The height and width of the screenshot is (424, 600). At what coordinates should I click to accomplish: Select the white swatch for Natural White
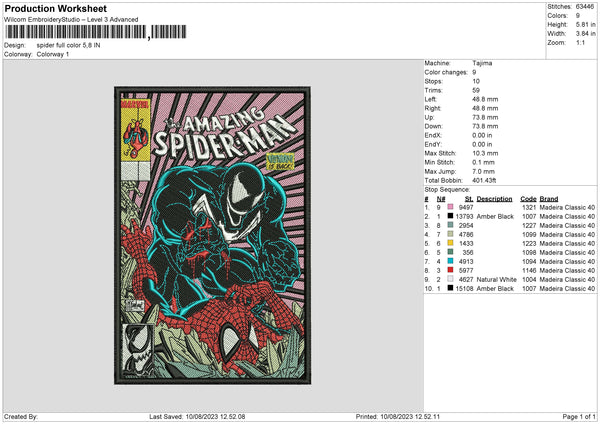(x=450, y=279)
